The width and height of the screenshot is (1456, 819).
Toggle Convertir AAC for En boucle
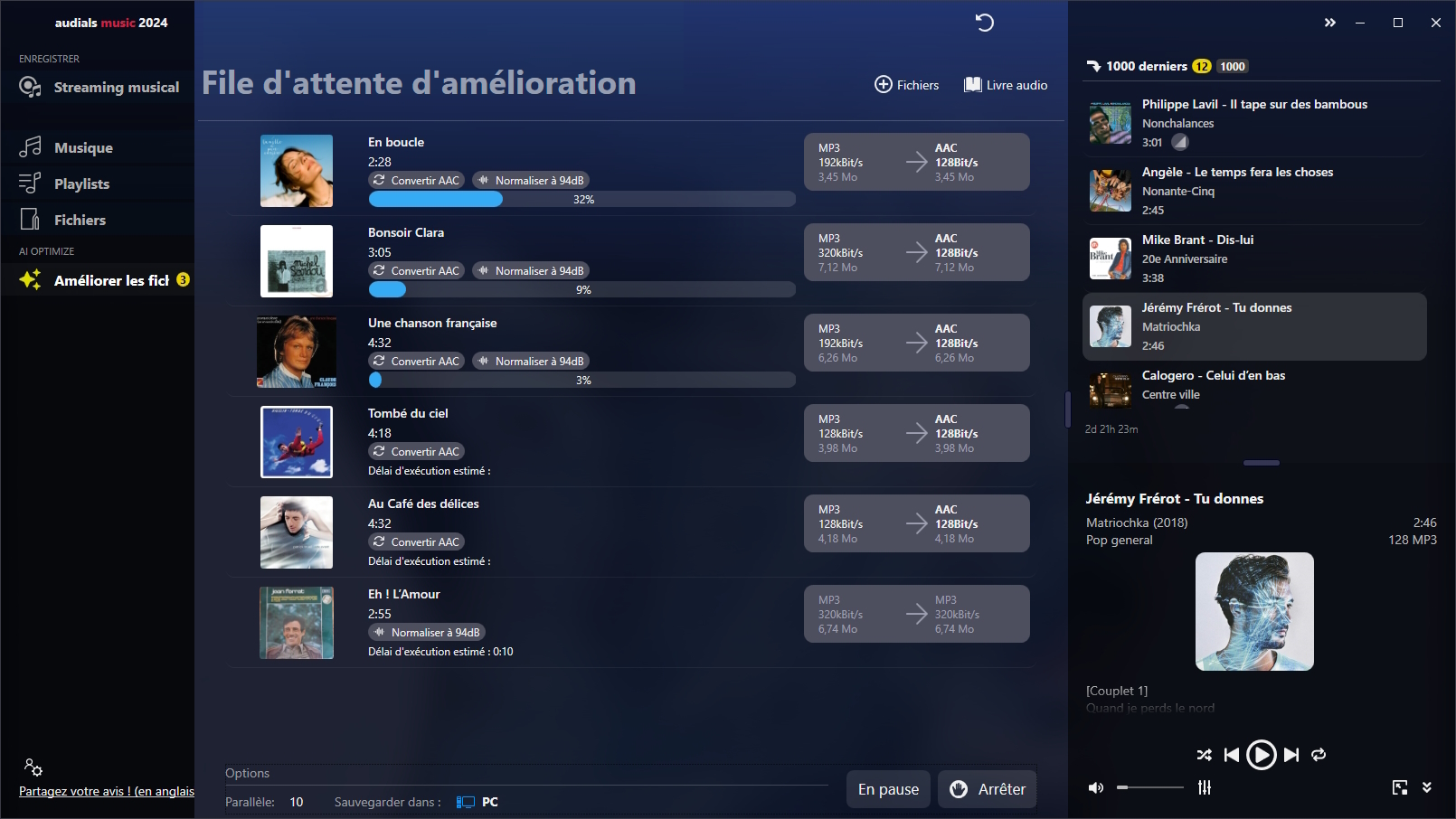(417, 181)
